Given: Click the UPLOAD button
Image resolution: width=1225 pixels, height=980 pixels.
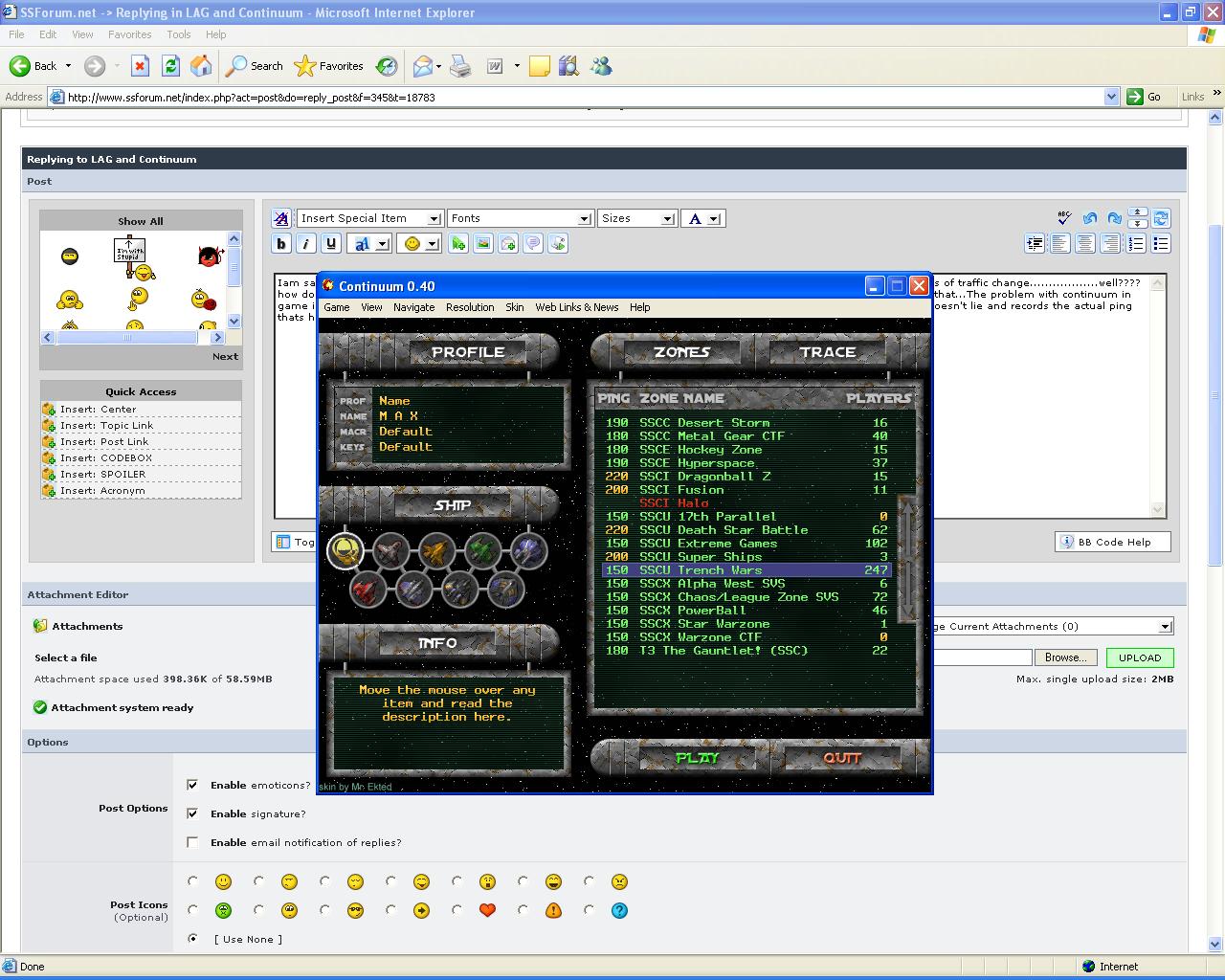Looking at the screenshot, I should (x=1140, y=657).
